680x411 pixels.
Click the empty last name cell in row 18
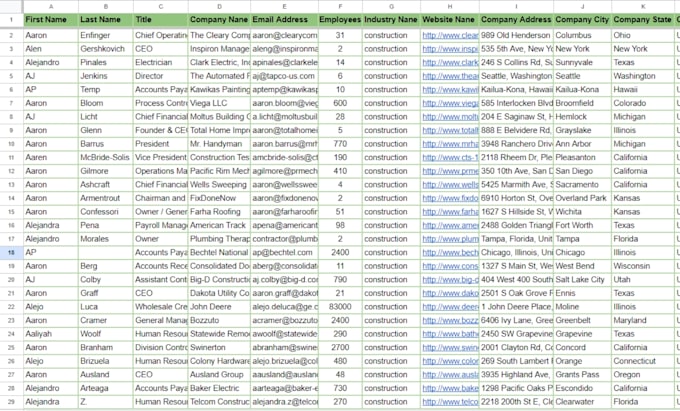(106, 252)
